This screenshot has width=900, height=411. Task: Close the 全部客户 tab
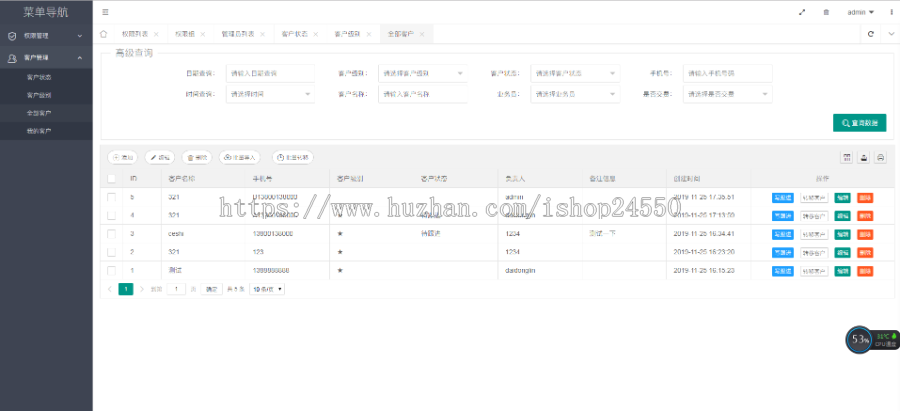(x=422, y=34)
